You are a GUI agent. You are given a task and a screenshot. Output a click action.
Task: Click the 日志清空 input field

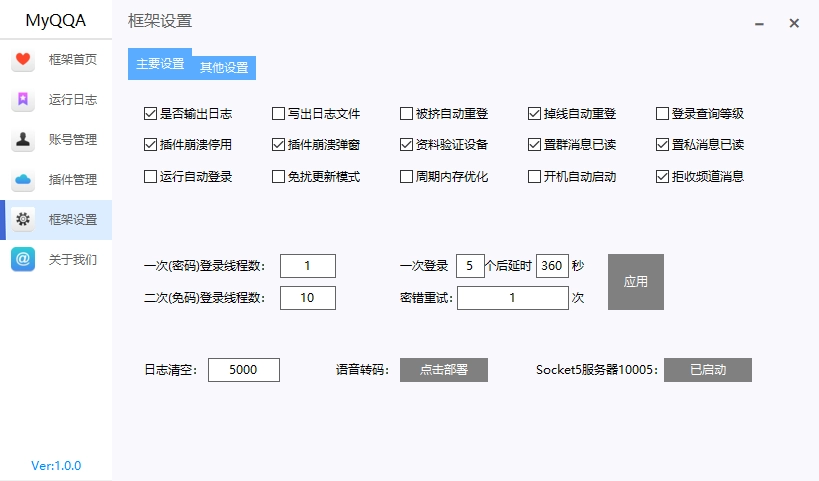point(243,370)
